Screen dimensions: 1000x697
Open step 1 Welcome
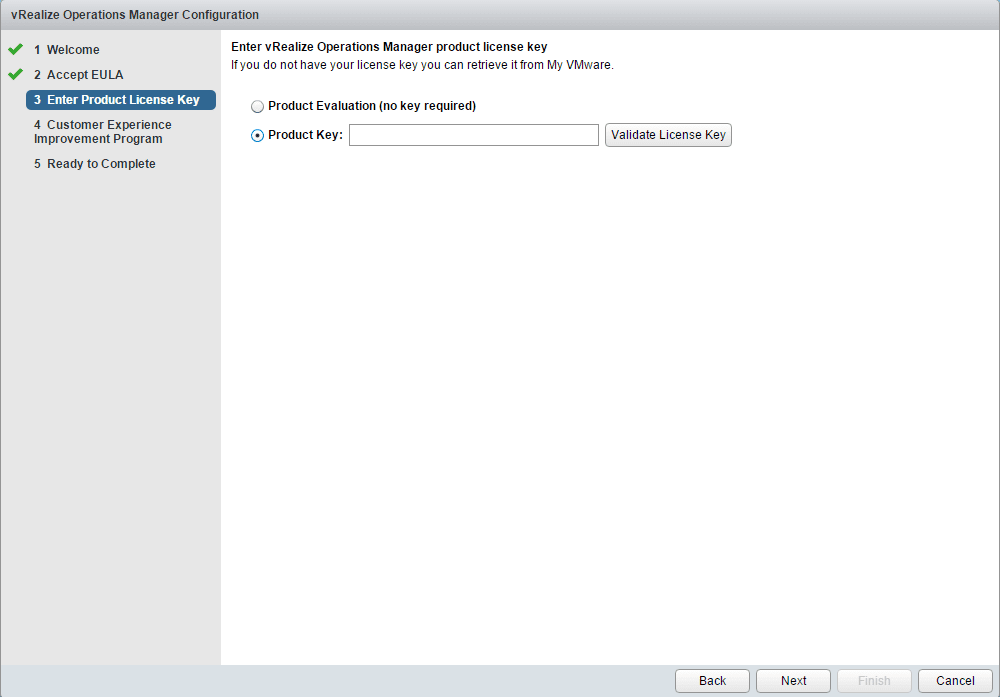[67, 50]
